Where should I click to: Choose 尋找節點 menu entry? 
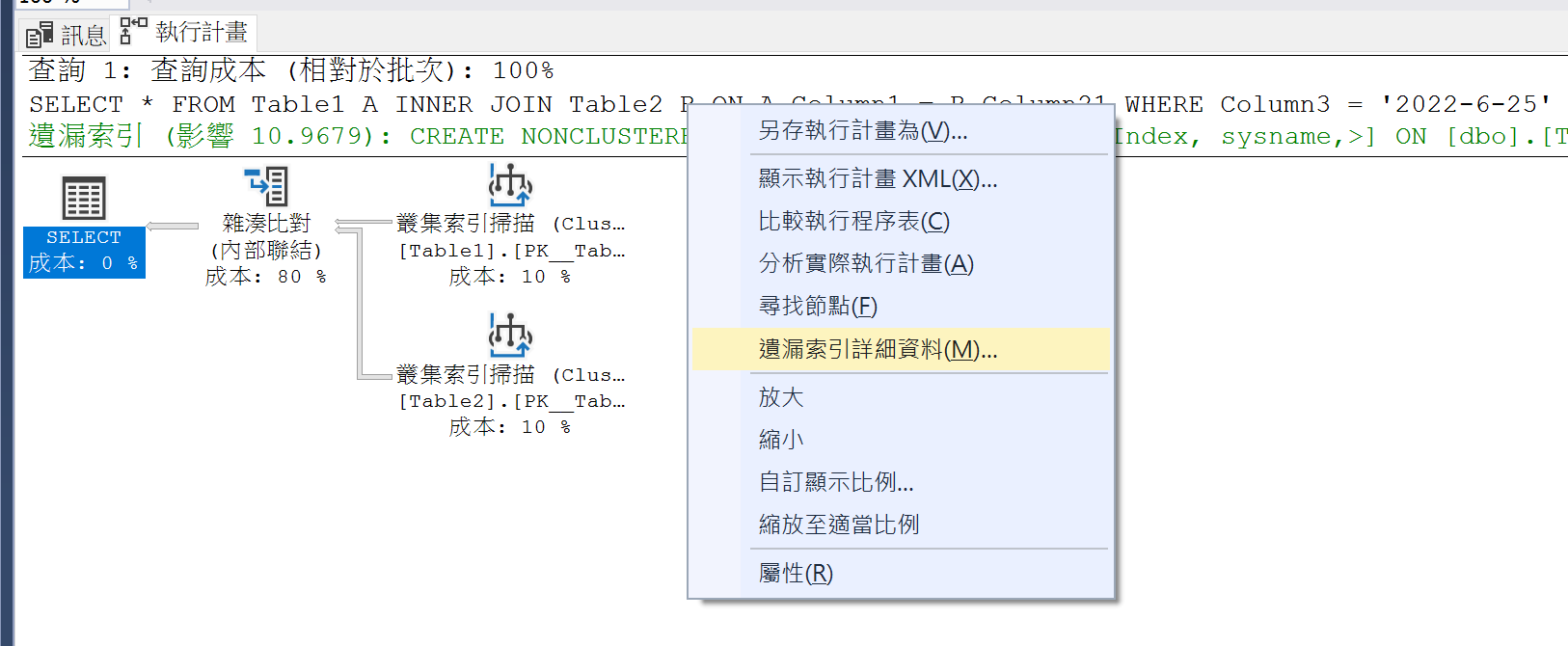(x=901, y=307)
